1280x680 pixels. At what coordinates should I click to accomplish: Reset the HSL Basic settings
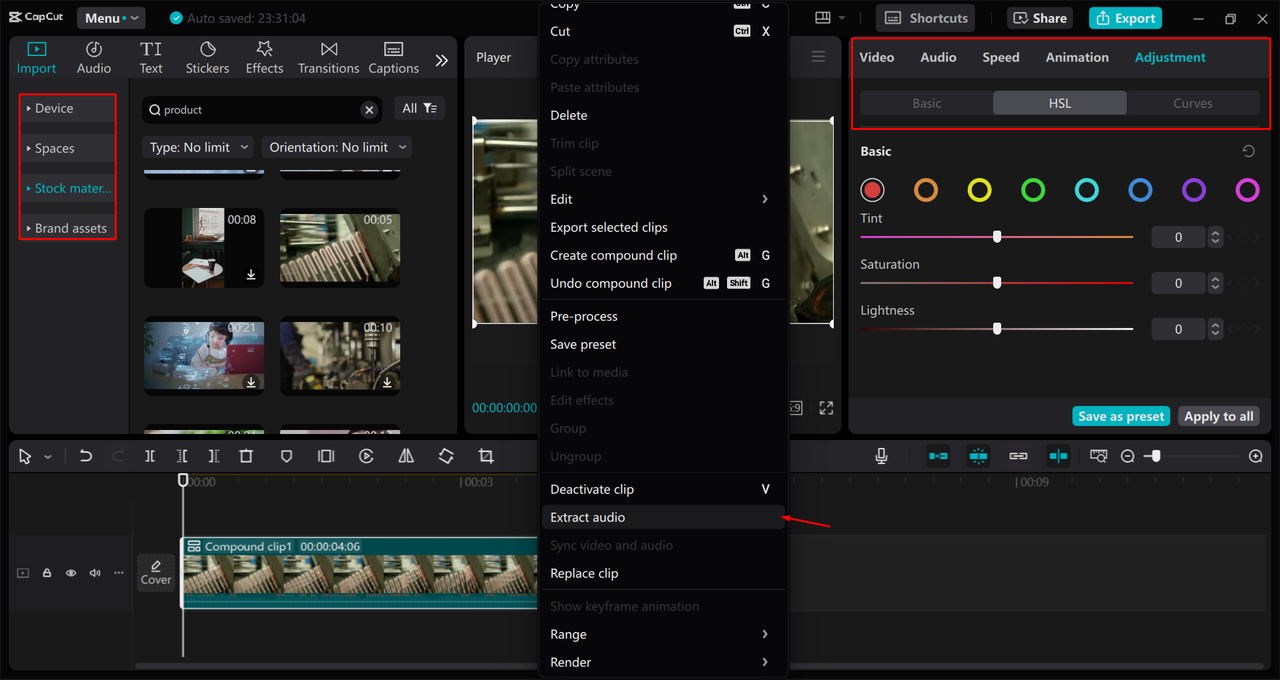tap(1249, 151)
